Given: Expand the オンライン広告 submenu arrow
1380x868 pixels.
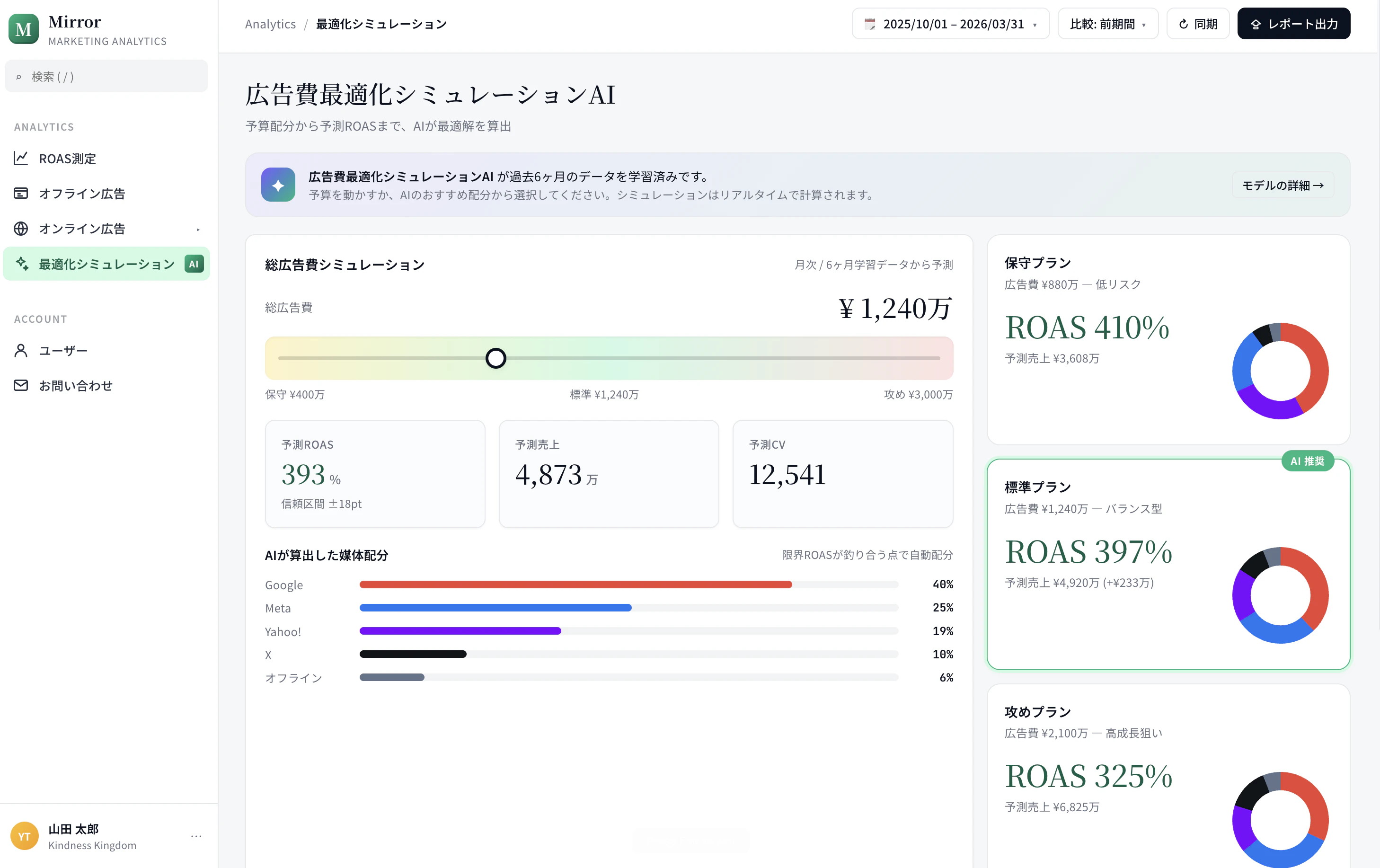Looking at the screenshot, I should tap(198, 230).
